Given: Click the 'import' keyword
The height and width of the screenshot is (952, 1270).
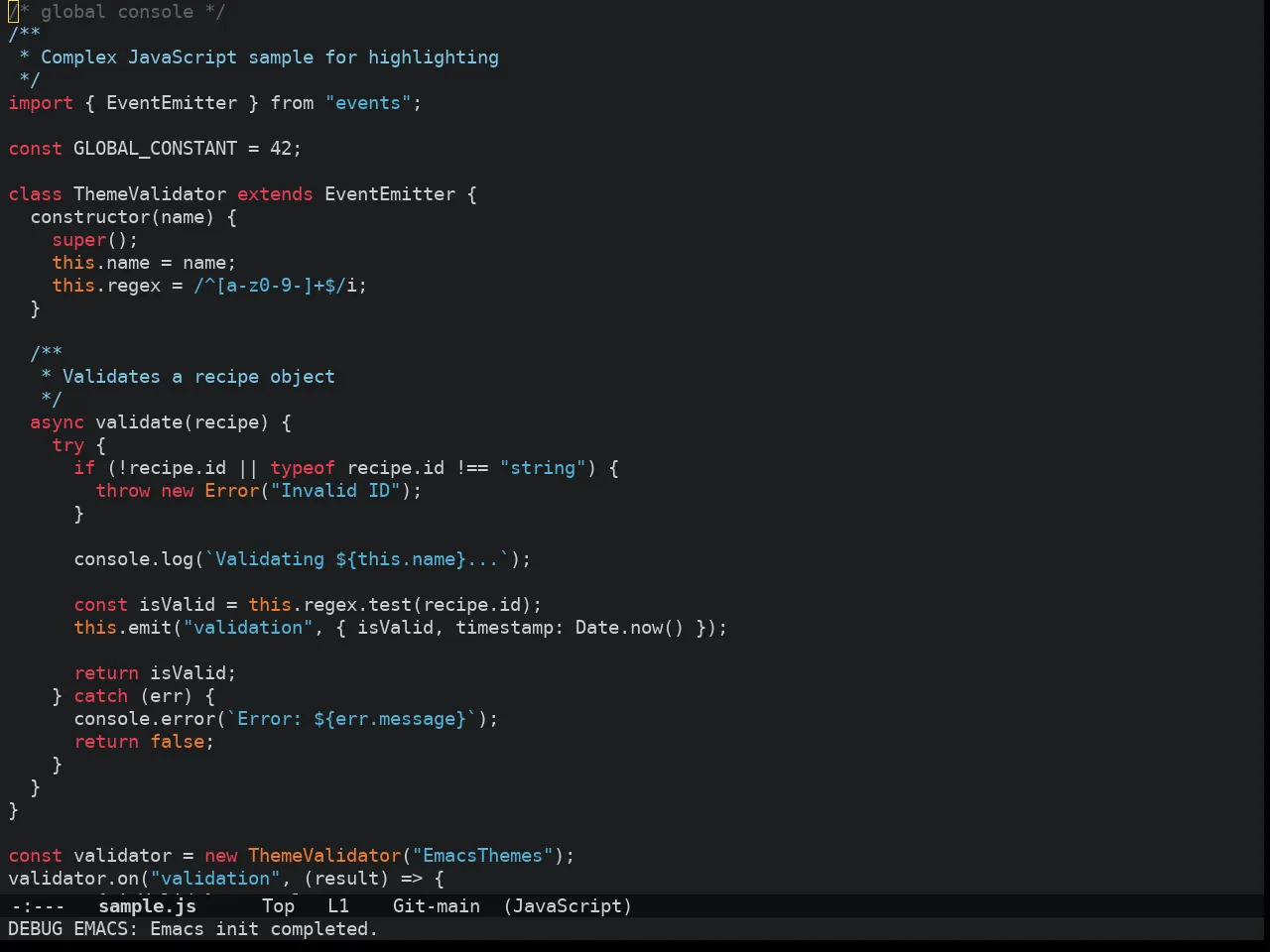Looking at the screenshot, I should (x=41, y=103).
